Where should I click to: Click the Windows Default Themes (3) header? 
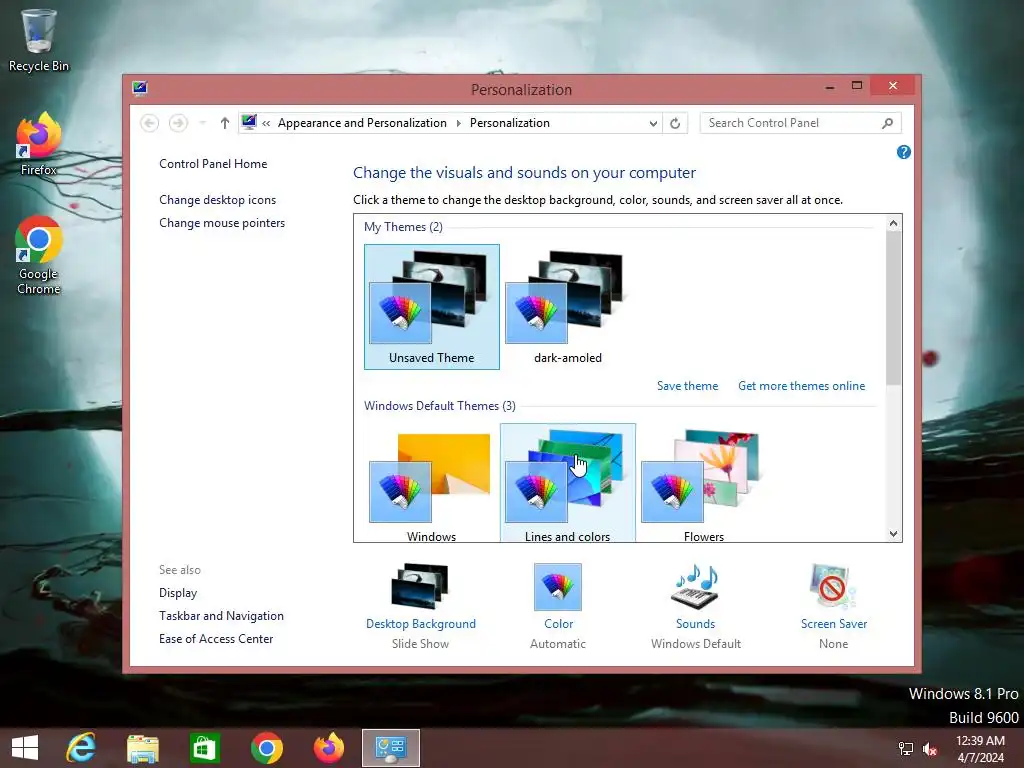(440, 406)
